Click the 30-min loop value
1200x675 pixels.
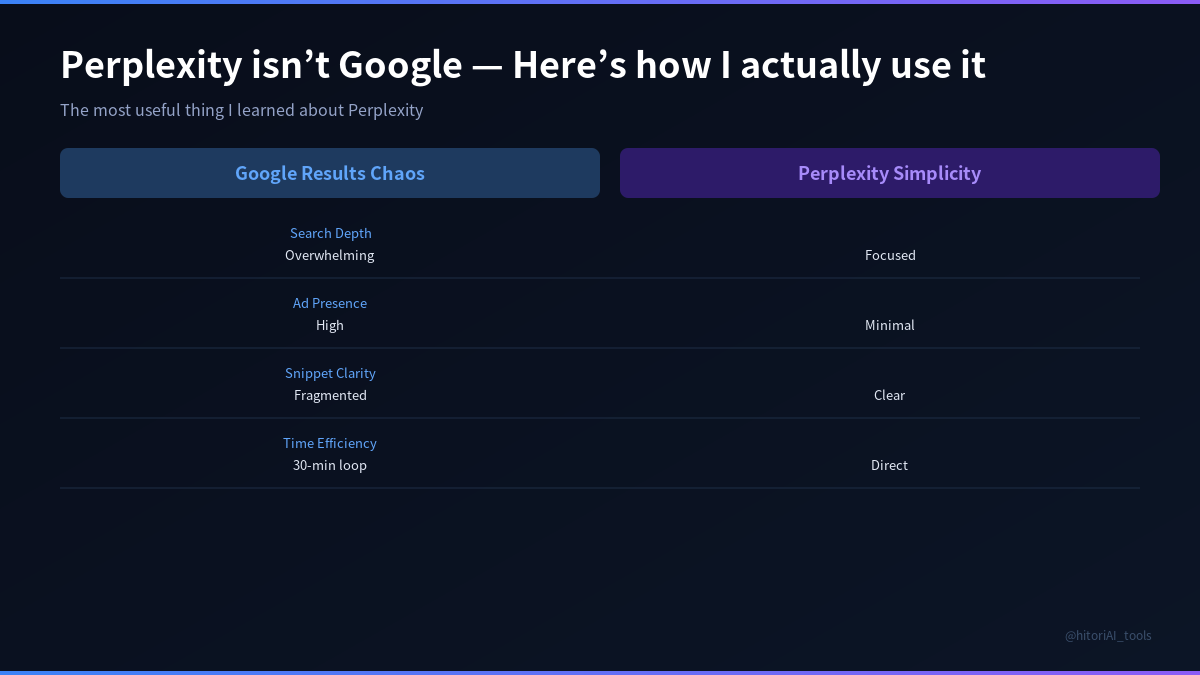(330, 465)
